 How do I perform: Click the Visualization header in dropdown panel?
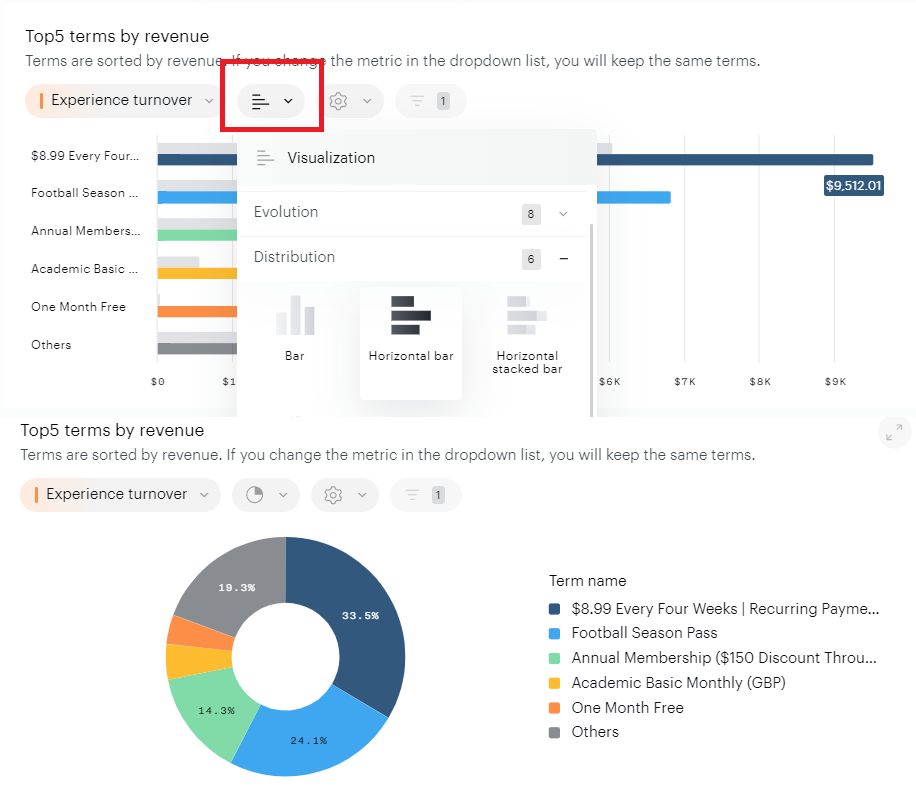point(331,158)
